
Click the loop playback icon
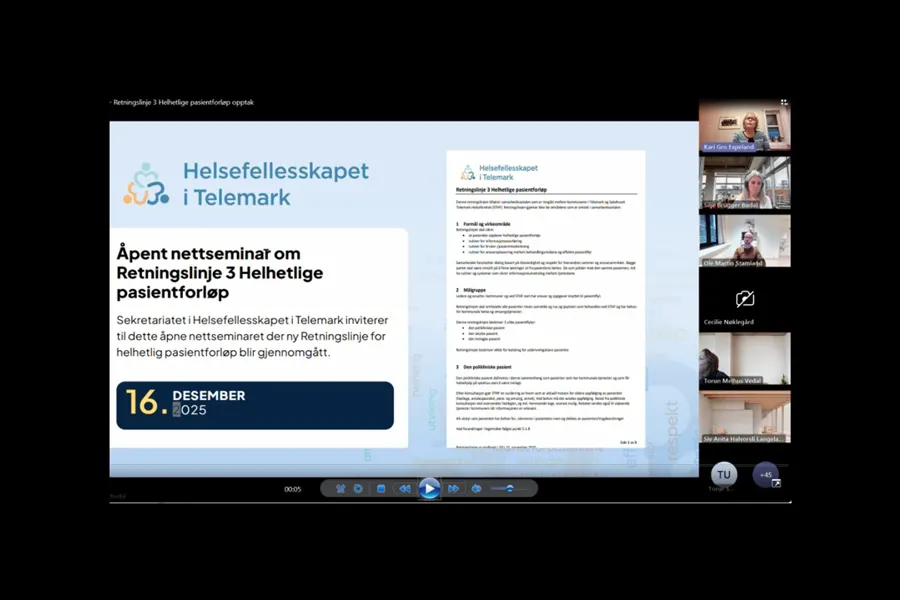coord(358,489)
